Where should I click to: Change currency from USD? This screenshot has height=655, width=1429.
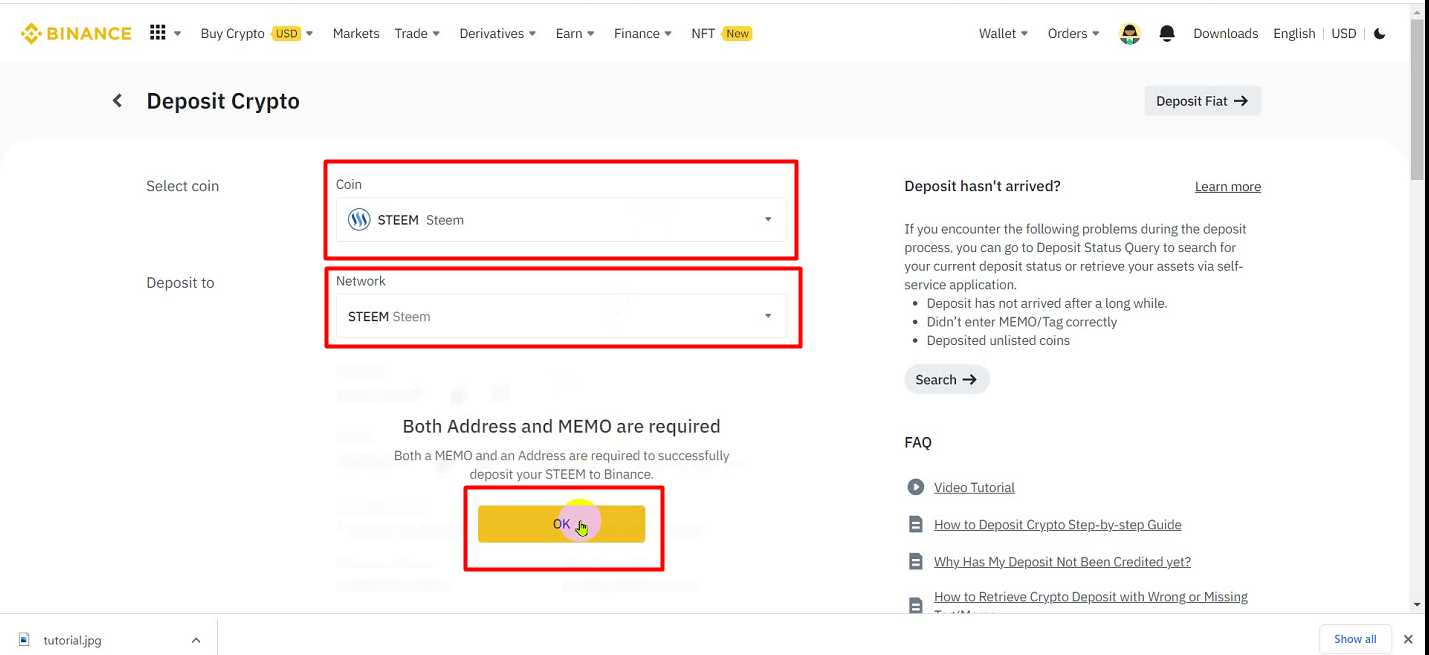(x=1344, y=33)
